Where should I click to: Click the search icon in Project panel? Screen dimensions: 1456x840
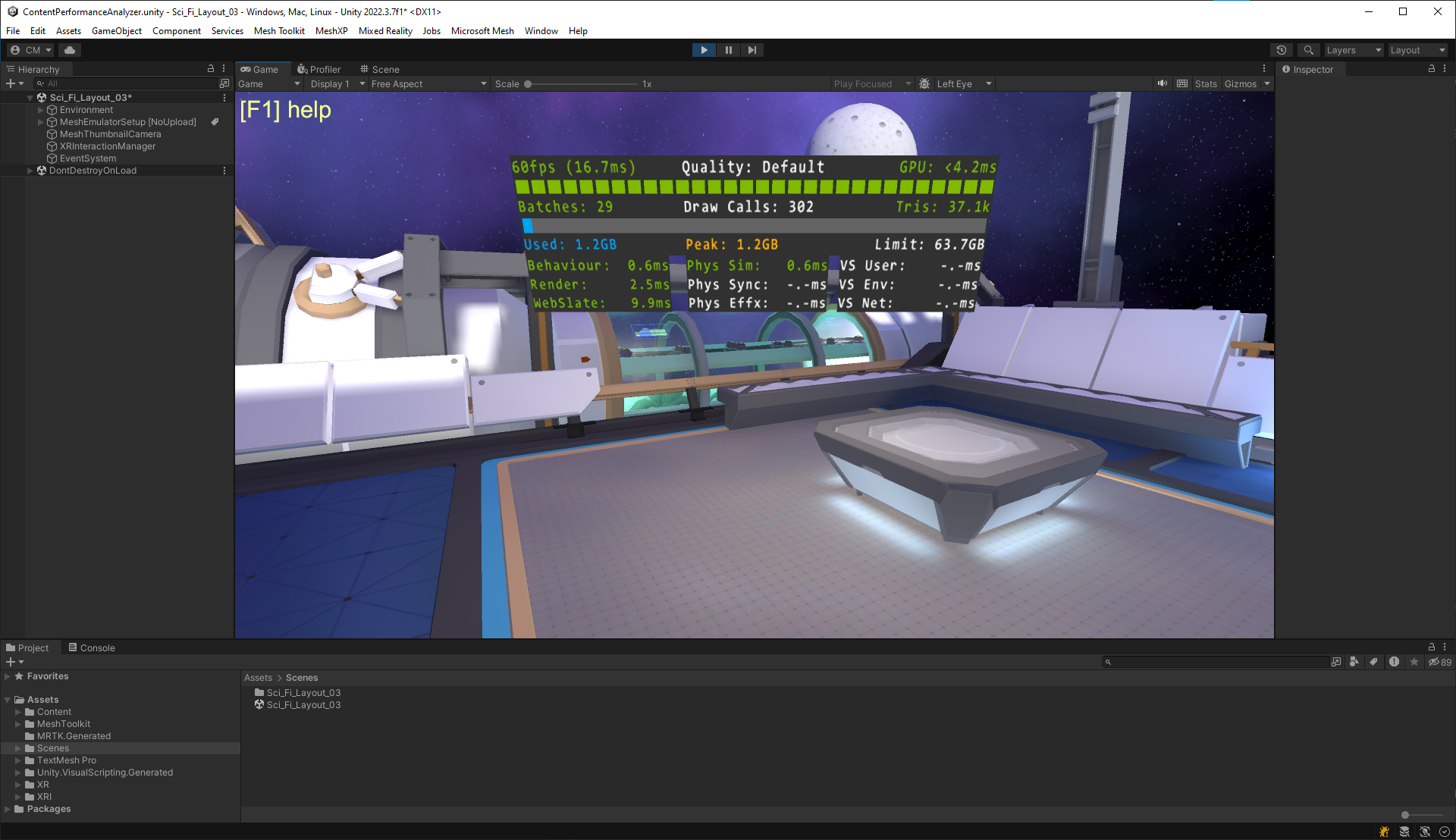[1107, 662]
